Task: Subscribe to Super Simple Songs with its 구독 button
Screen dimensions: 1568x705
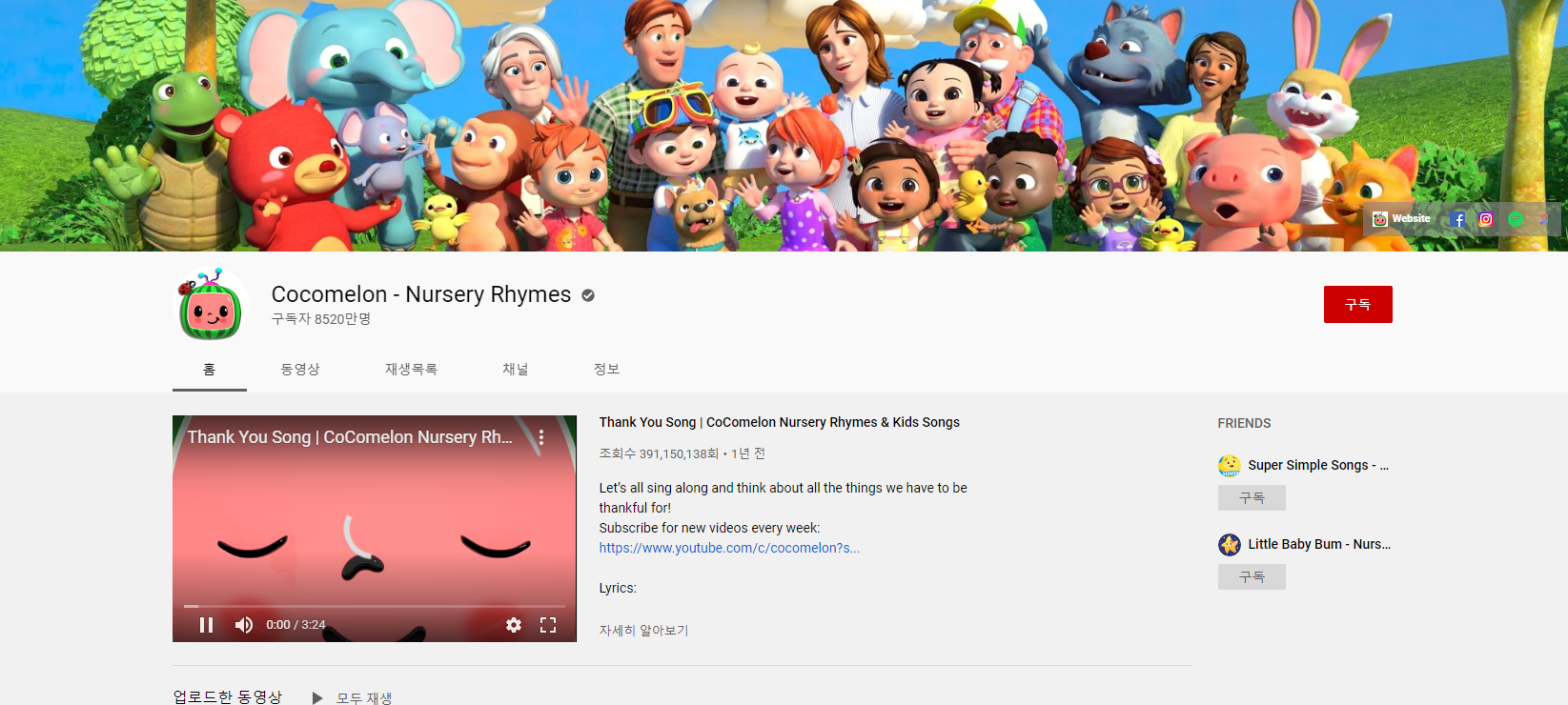Action: 1252,498
